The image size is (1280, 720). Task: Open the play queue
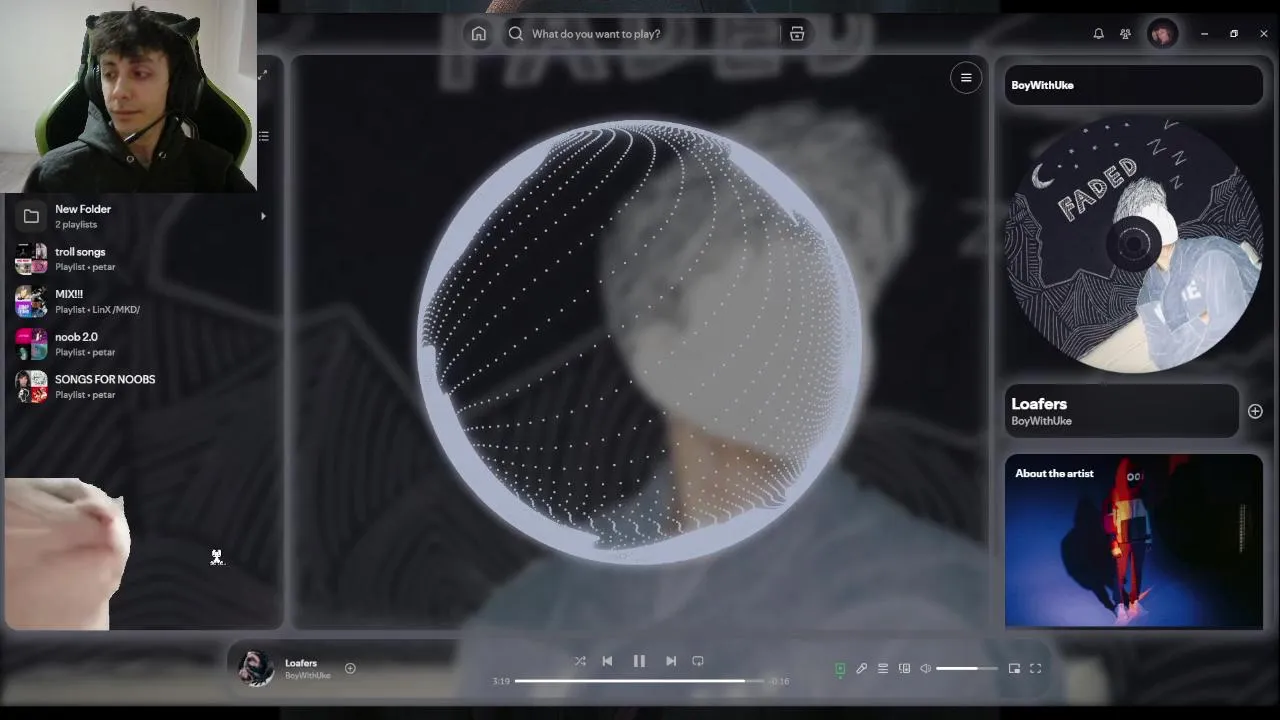(883, 669)
